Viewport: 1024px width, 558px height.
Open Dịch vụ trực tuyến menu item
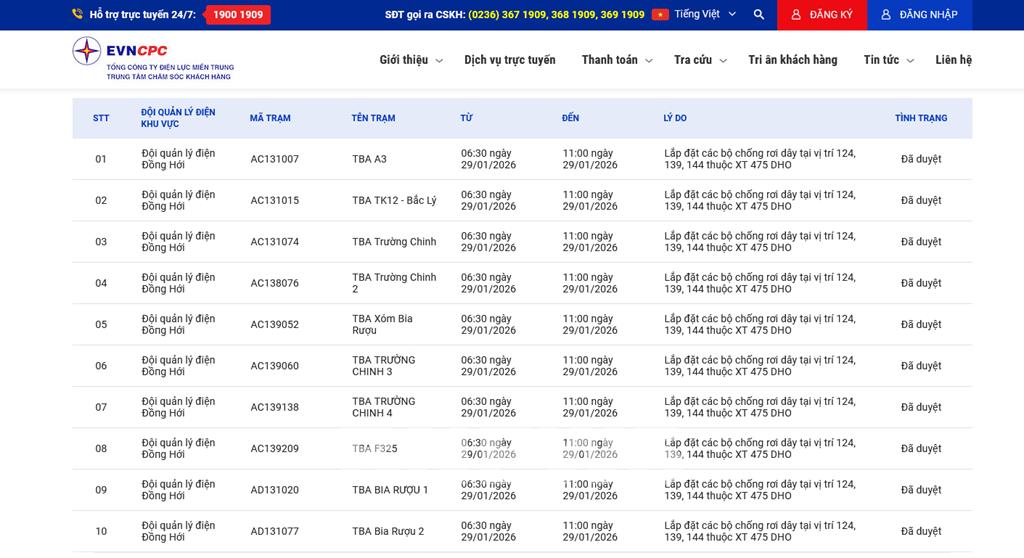[509, 60]
